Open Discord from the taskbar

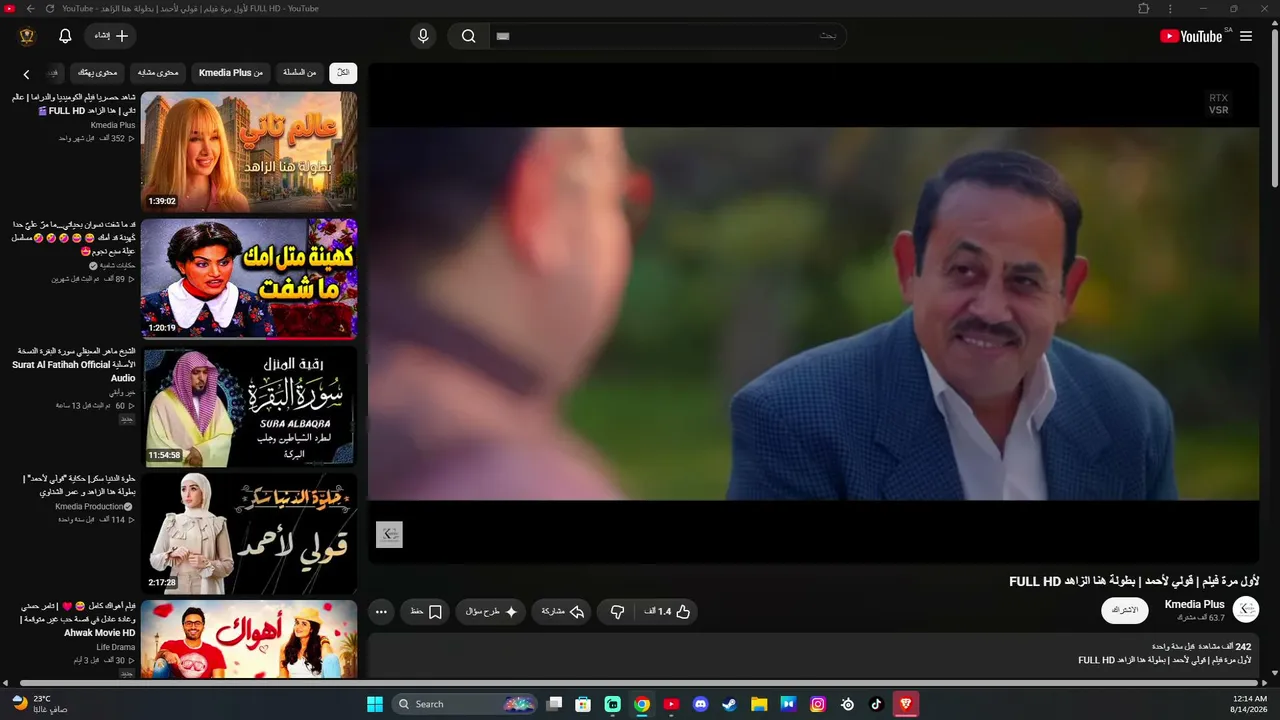coord(700,704)
